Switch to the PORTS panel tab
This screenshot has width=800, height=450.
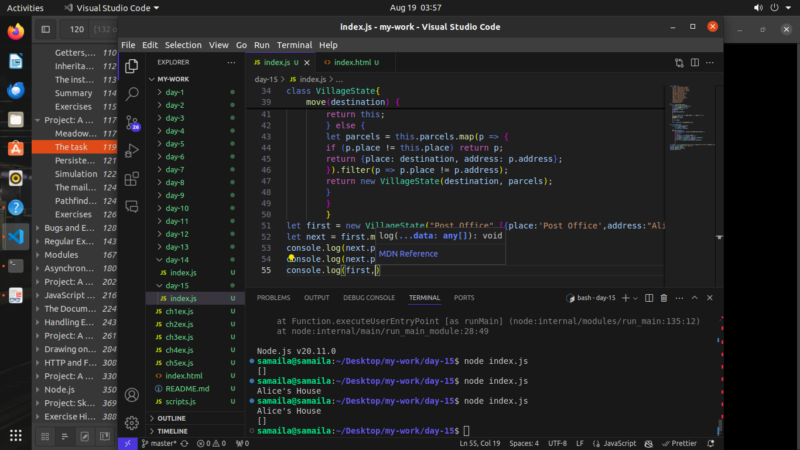[464, 297]
